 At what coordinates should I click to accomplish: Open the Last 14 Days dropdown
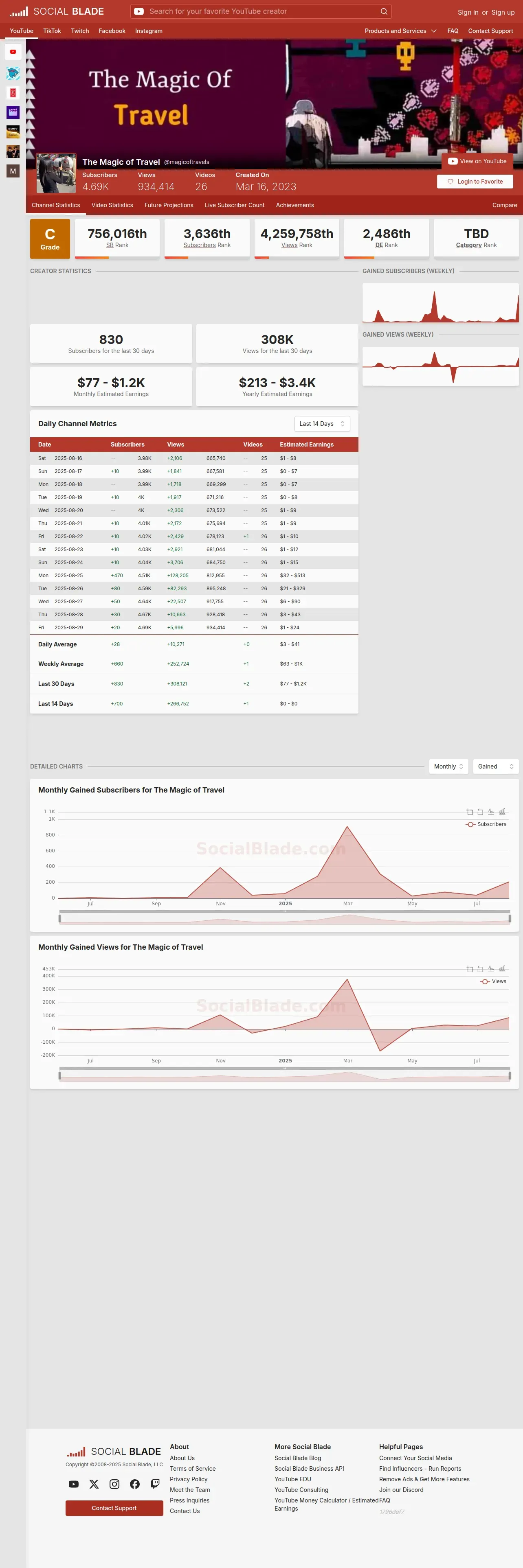click(322, 424)
